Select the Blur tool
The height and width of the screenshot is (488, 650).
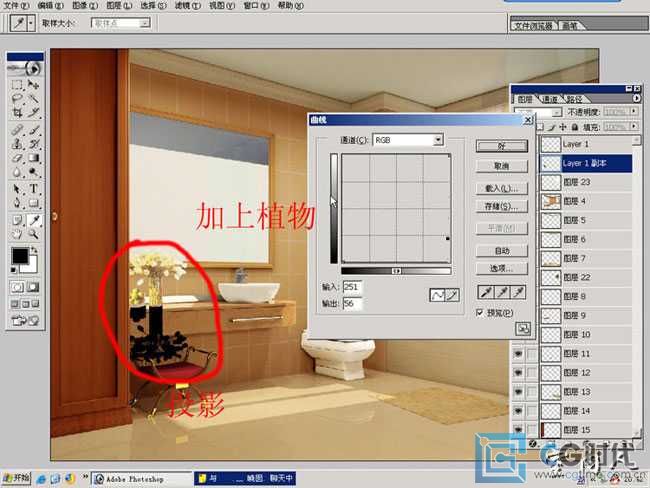pyautogui.click(x=17, y=172)
